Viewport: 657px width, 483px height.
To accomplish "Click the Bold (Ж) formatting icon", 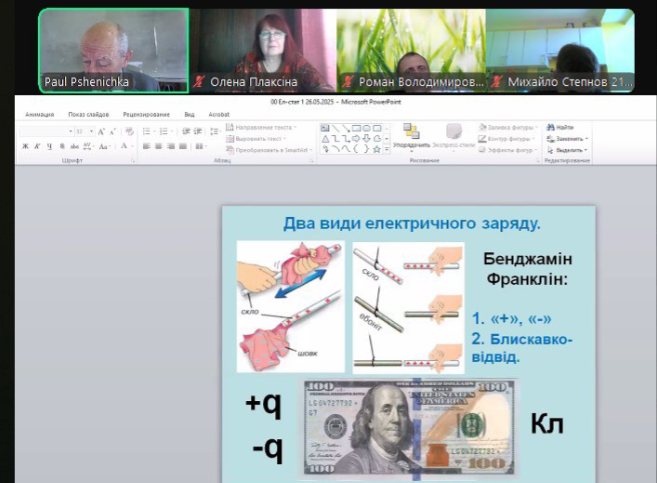I will 25,146.
